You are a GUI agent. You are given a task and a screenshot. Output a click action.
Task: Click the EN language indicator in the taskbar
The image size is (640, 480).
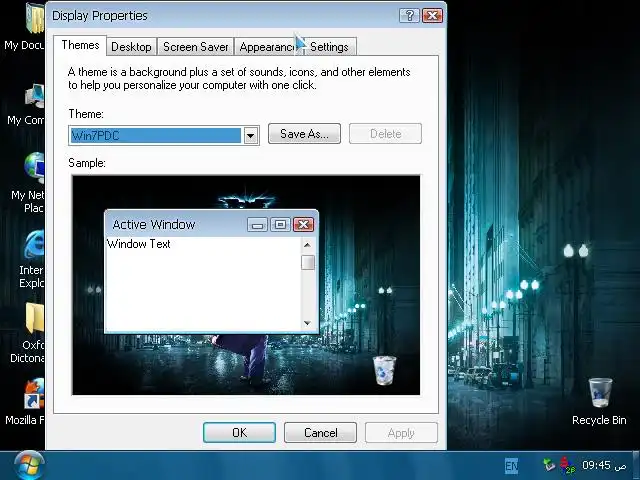point(511,465)
